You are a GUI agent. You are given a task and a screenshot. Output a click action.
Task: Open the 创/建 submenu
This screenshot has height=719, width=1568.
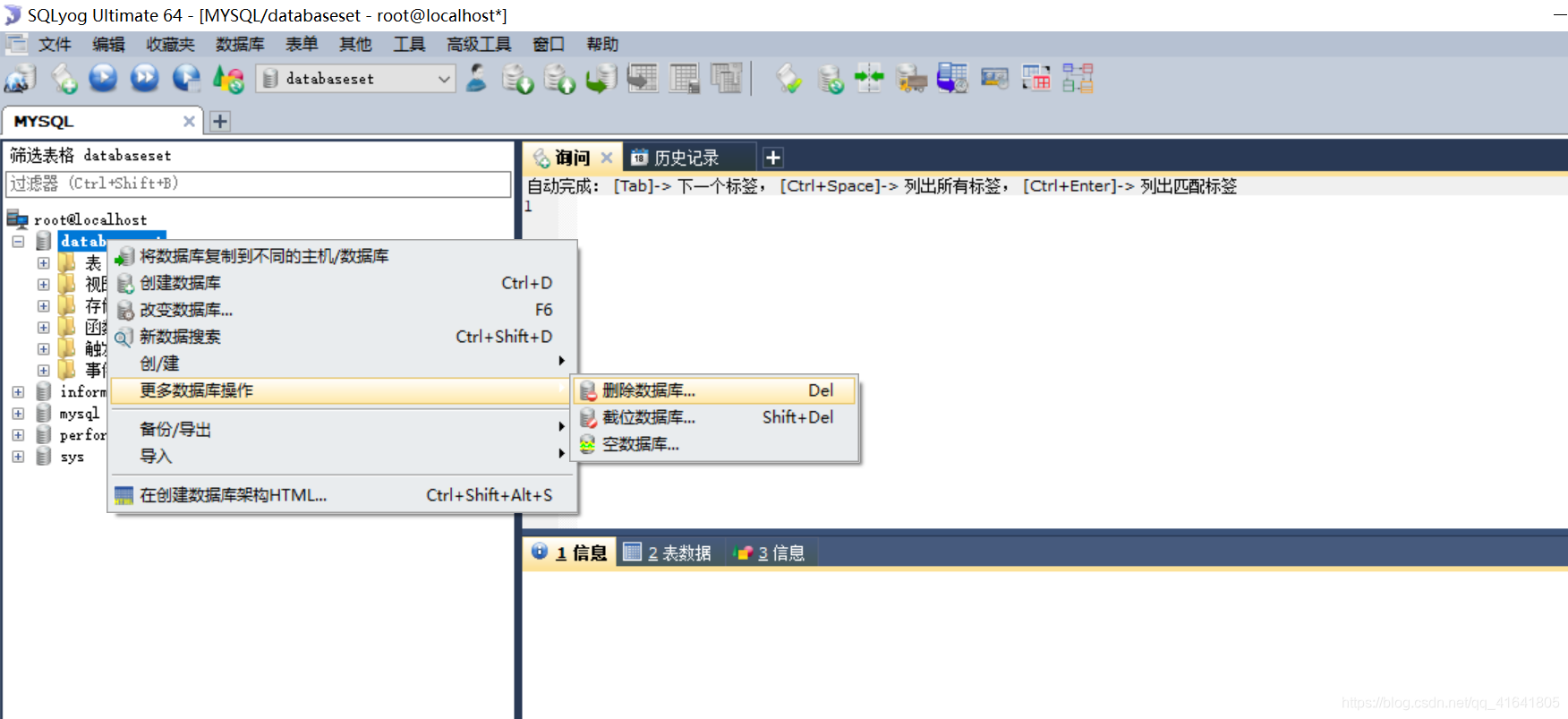pyautogui.click(x=343, y=364)
